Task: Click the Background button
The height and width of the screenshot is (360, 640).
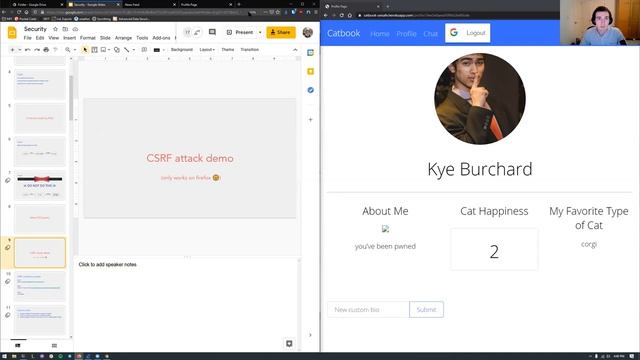Action: [x=182, y=50]
